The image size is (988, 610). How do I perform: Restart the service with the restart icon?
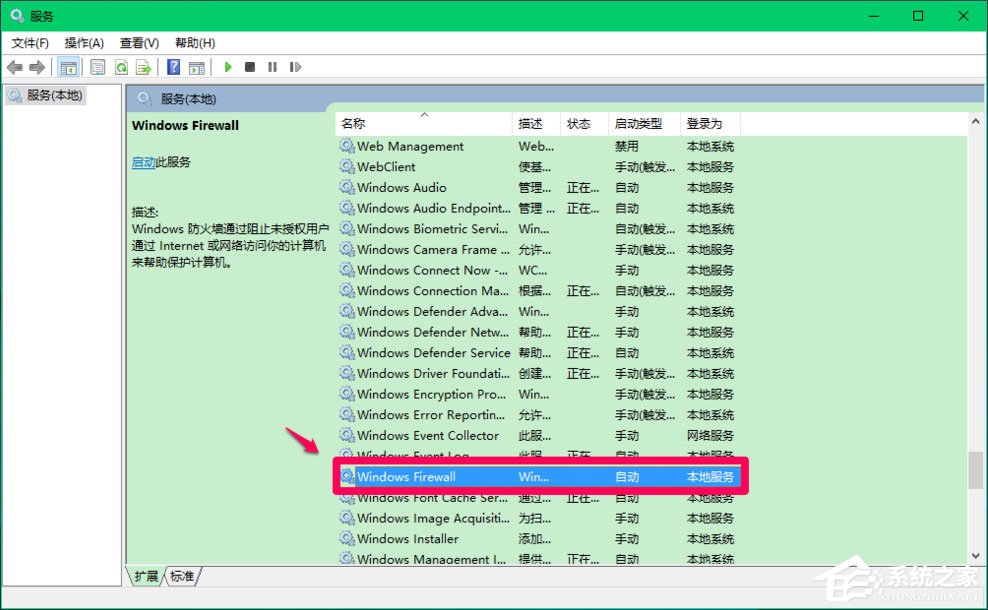point(295,67)
